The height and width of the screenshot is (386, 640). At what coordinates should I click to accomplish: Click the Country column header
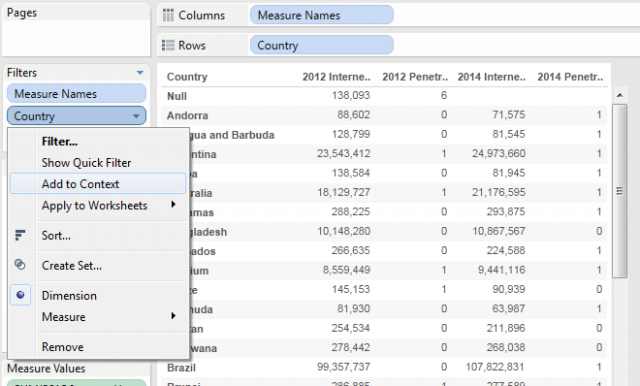187,77
